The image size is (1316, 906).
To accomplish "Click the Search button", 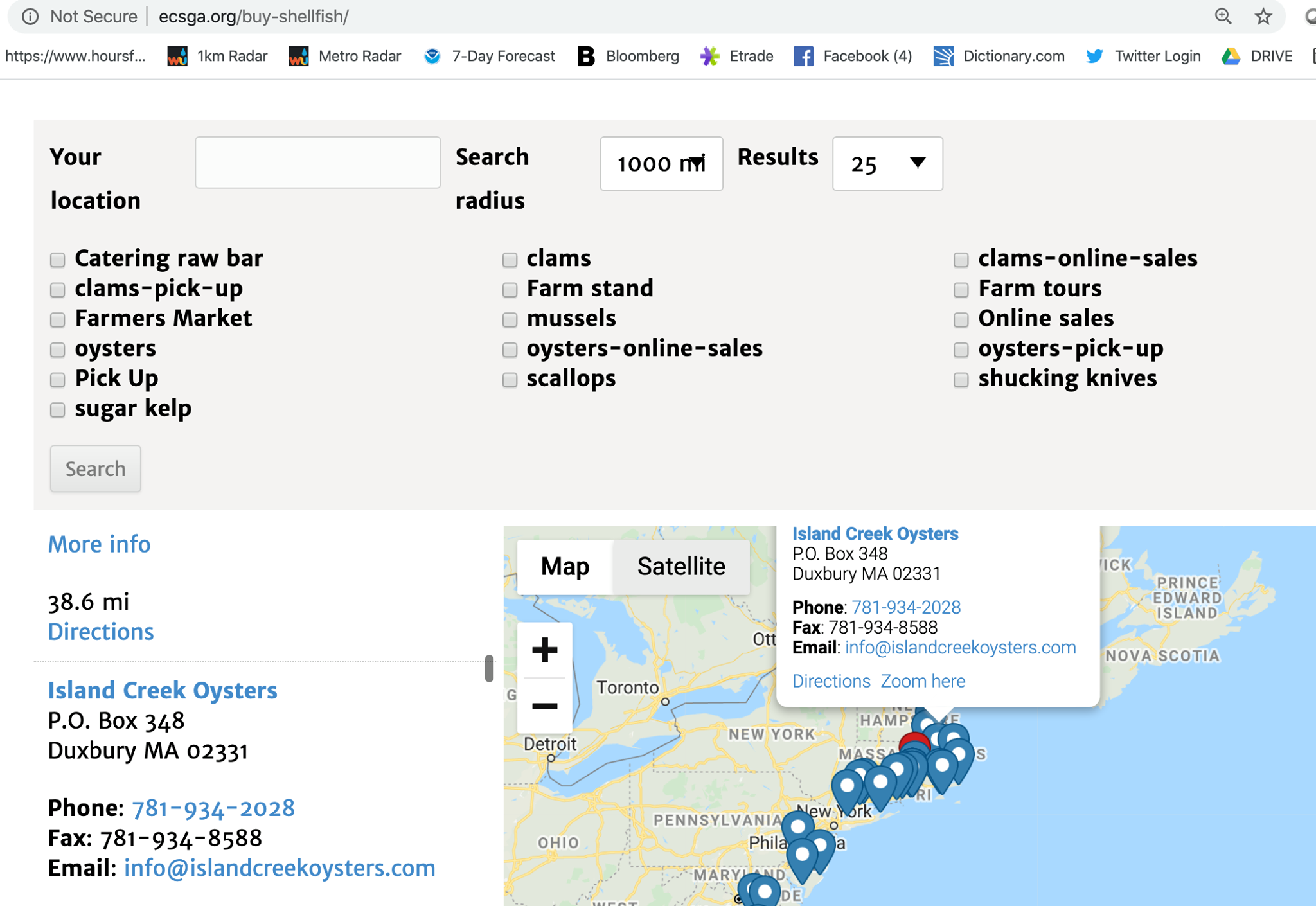I will tap(95, 468).
